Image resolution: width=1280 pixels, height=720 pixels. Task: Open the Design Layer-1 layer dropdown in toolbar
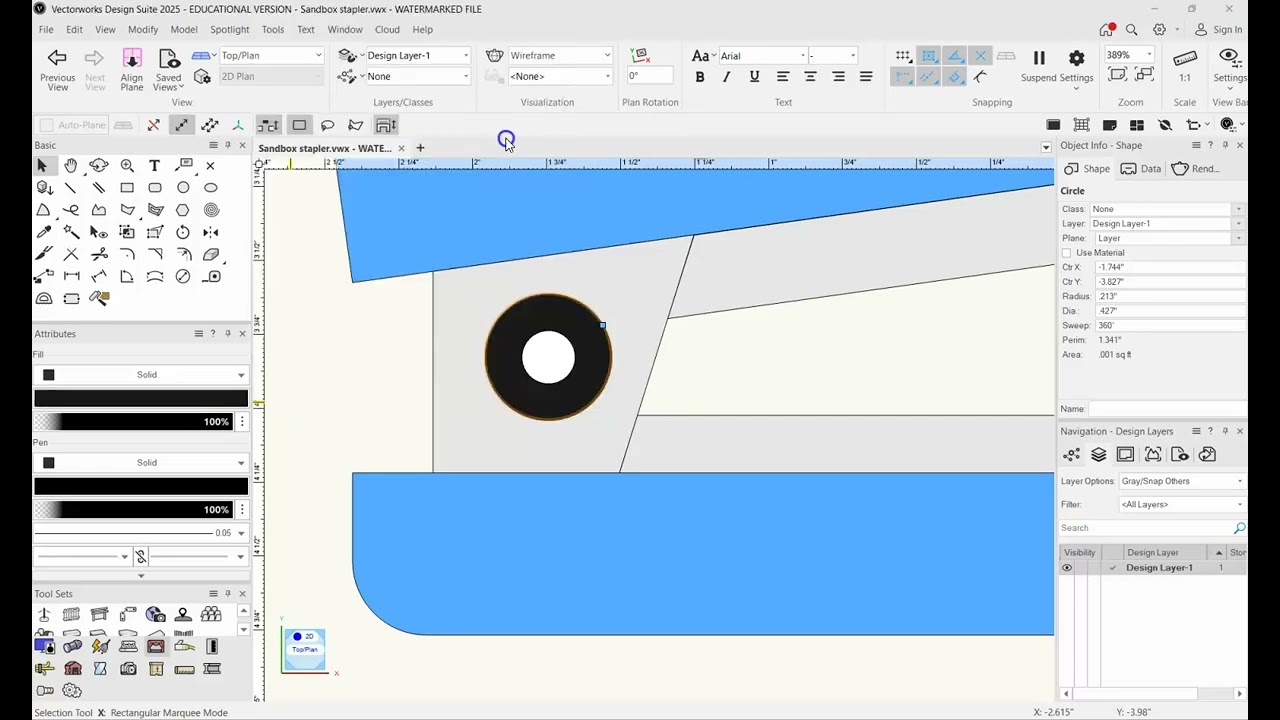coord(417,56)
